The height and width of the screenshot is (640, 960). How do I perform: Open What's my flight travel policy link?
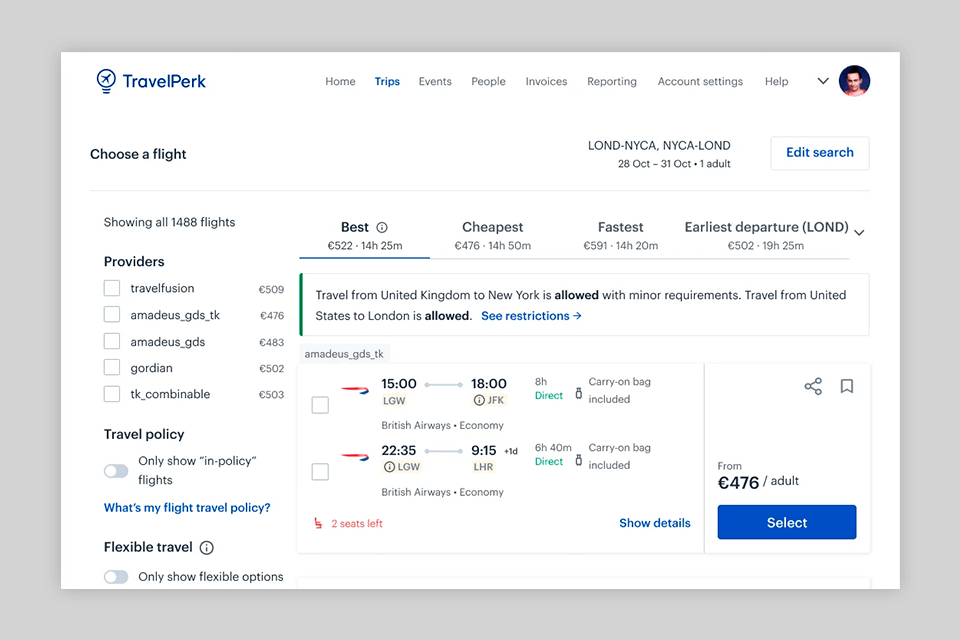187,508
